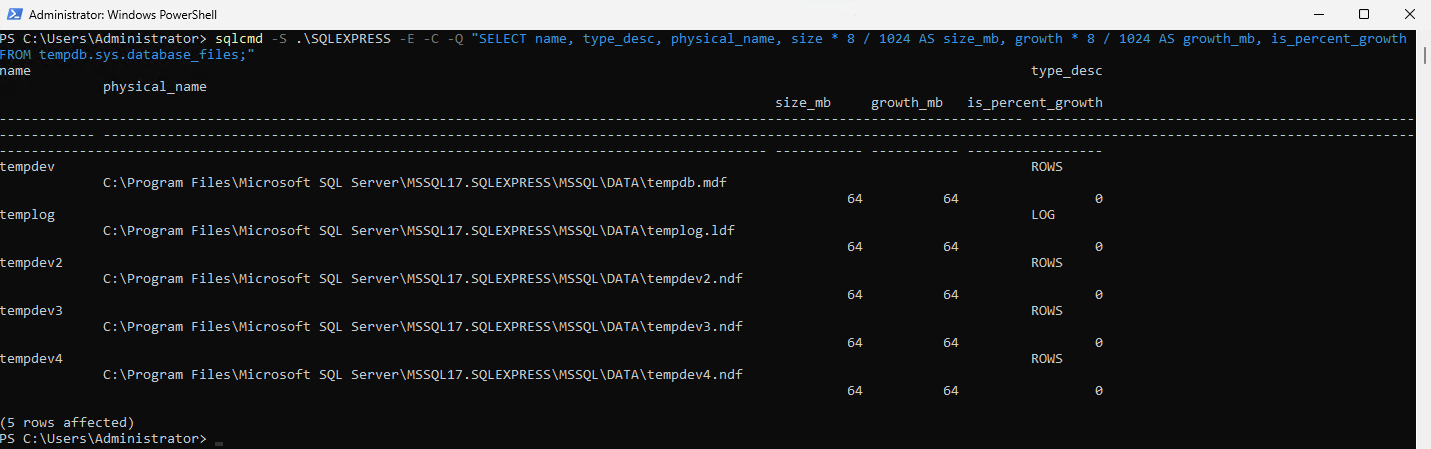The height and width of the screenshot is (449, 1431).
Task: Click the tempdb.mdf file path
Action: (x=415, y=183)
